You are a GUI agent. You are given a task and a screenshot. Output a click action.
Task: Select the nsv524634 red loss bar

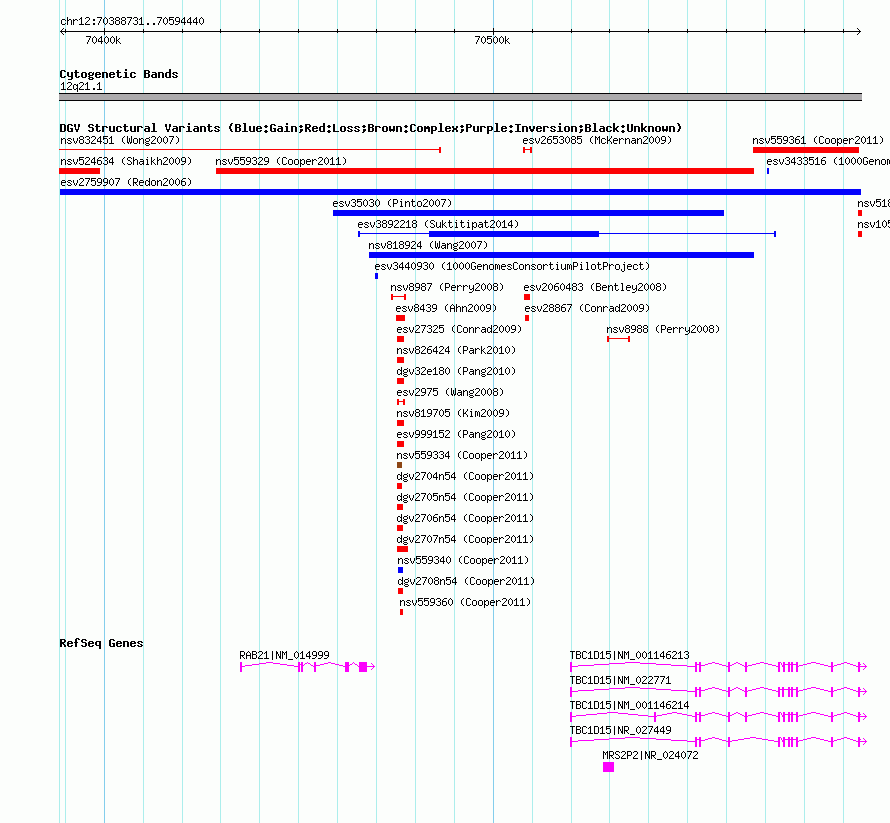coord(79,171)
